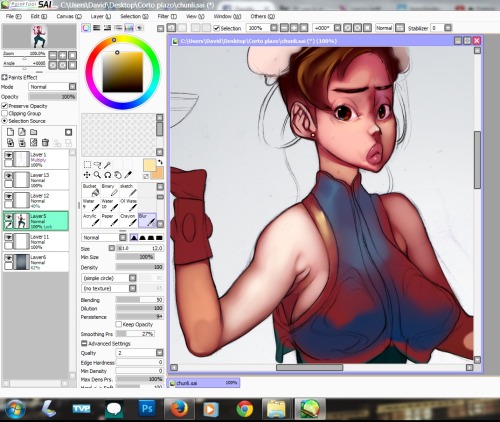Open the Stabilizer value dropdown
The width and height of the screenshot is (500, 422).
click(x=448, y=28)
